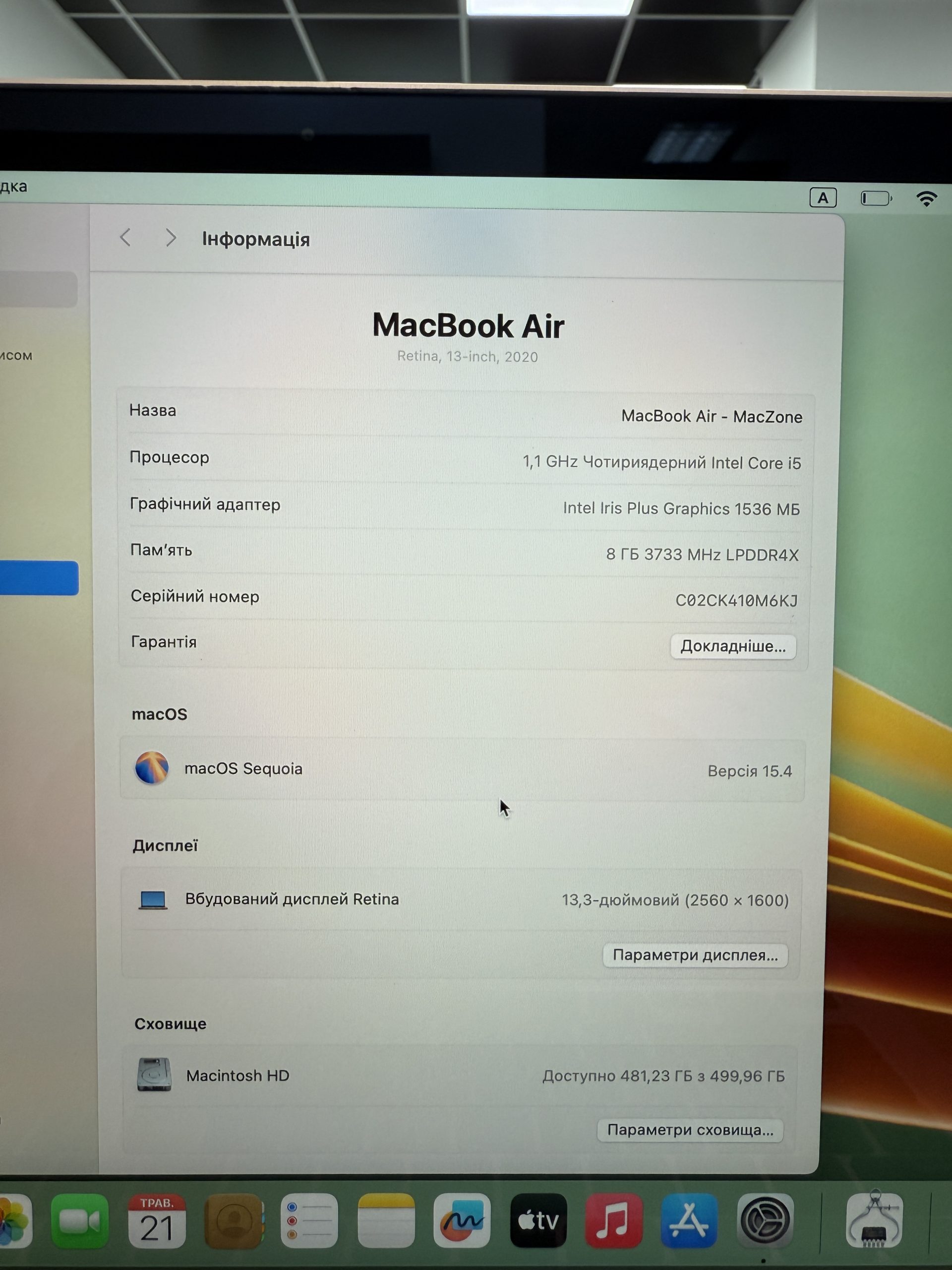Image resolution: width=952 pixels, height=1270 pixels.
Task: Launch Photos from the Dock
Action: [x=14, y=1220]
